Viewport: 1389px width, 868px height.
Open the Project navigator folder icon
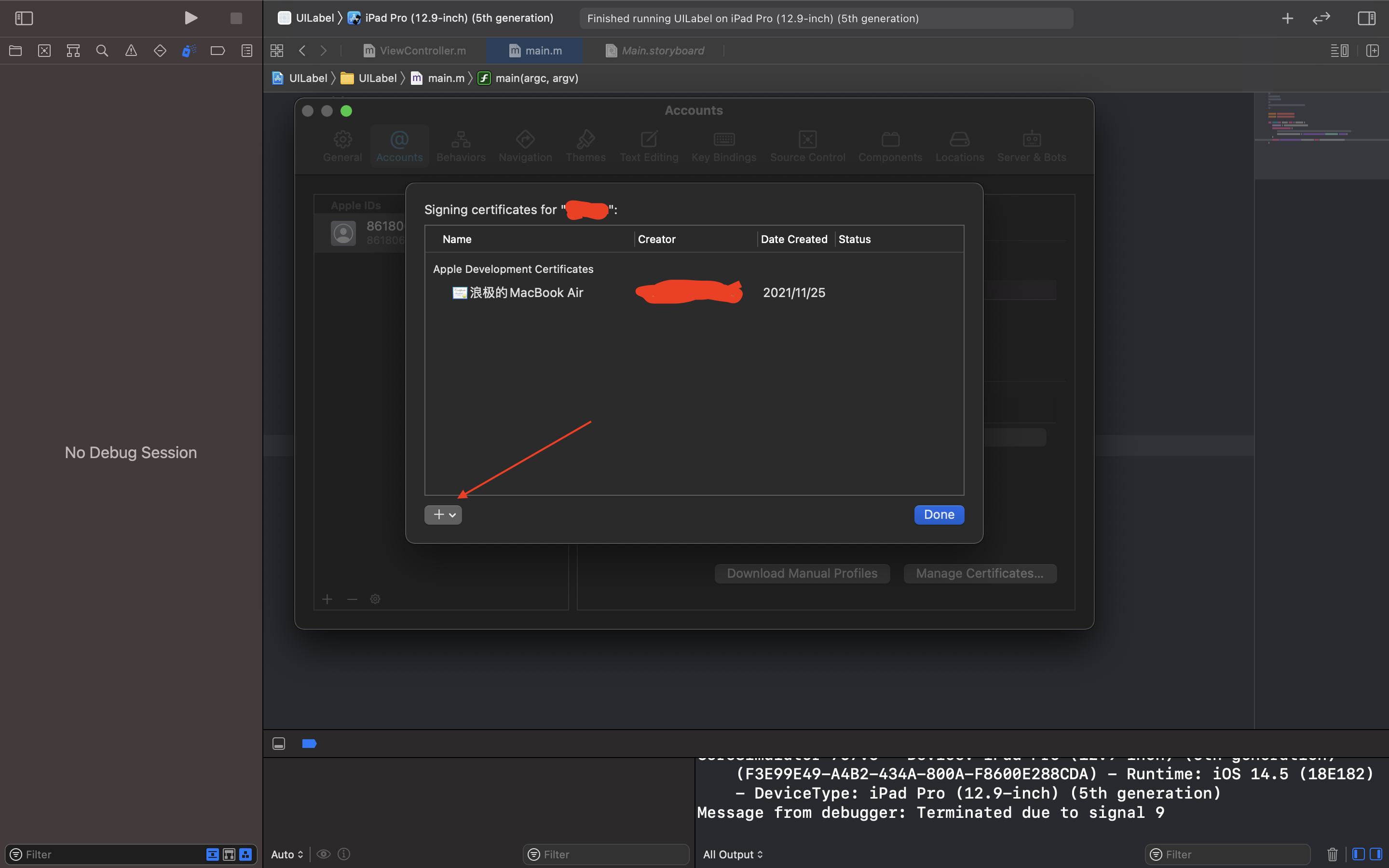15,51
